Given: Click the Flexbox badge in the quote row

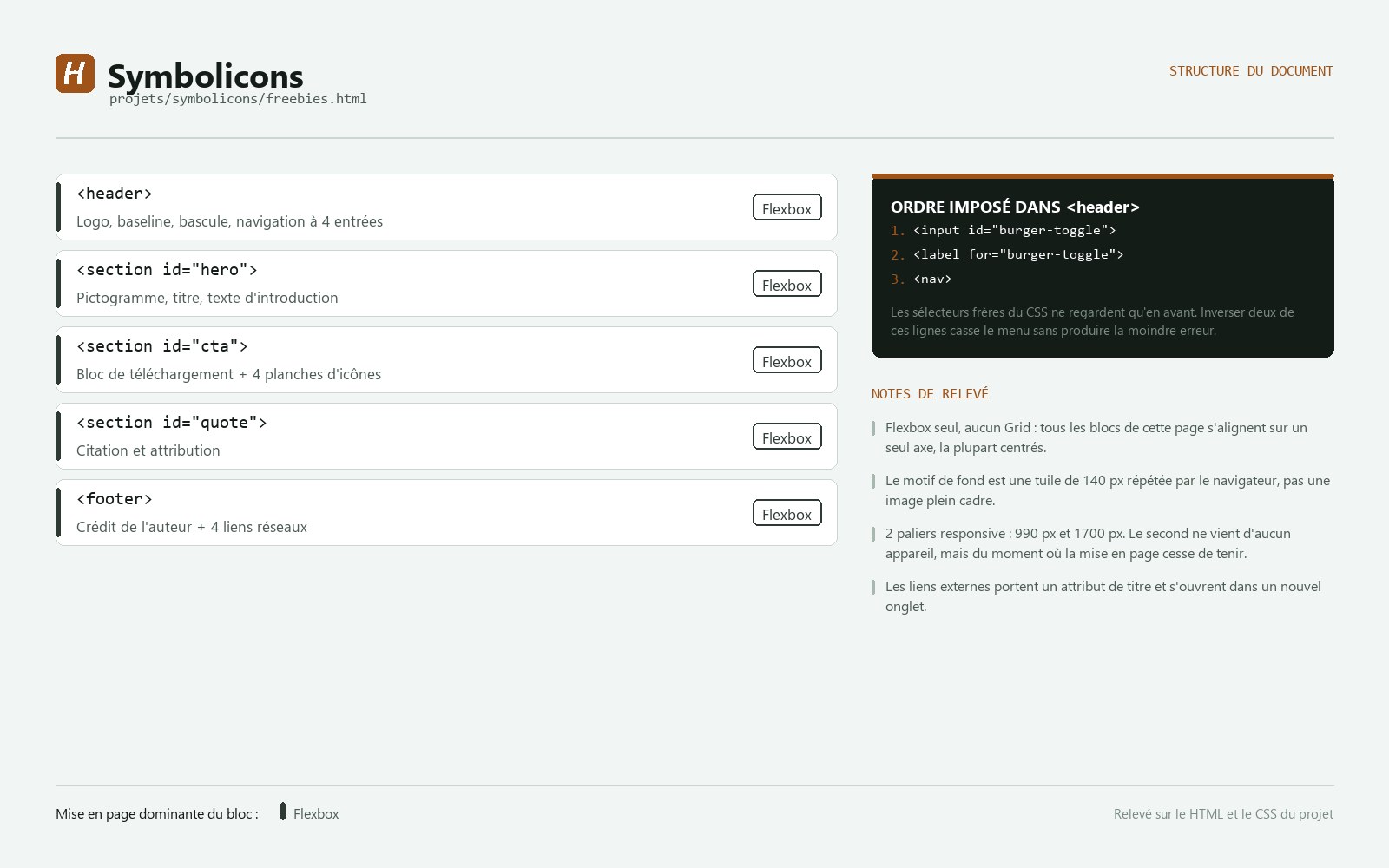Looking at the screenshot, I should [x=787, y=437].
